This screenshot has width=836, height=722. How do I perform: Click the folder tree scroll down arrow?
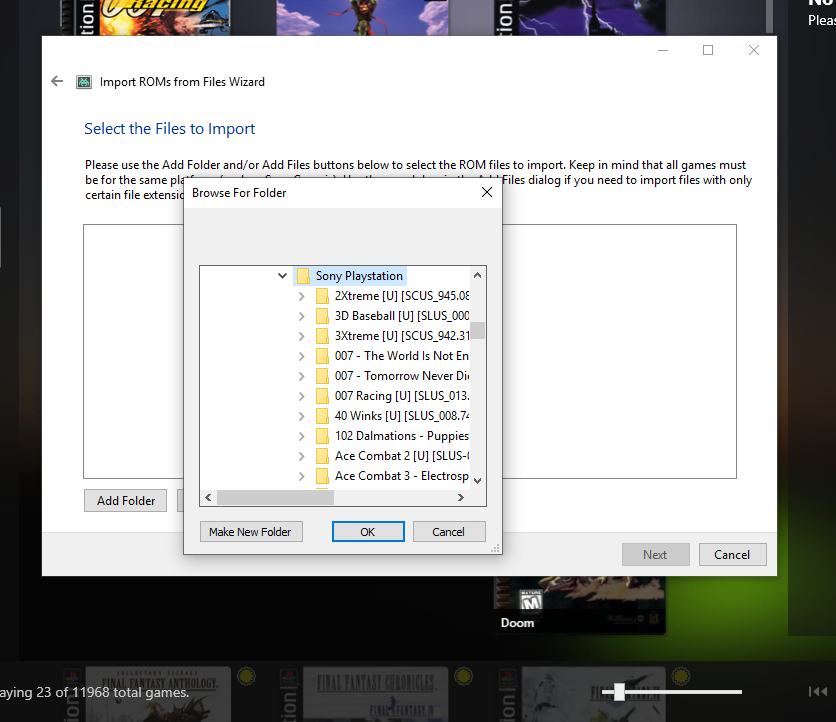pos(477,480)
